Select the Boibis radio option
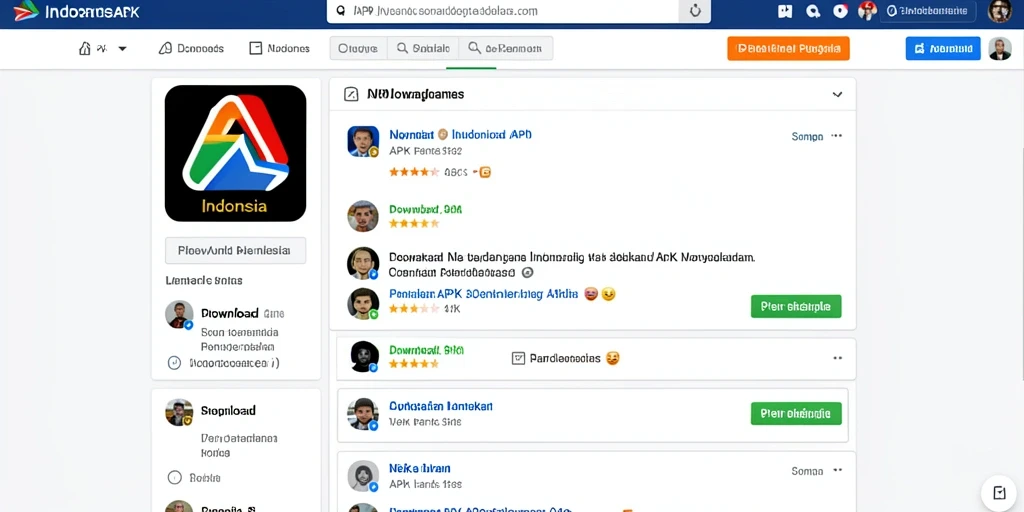 tap(174, 477)
